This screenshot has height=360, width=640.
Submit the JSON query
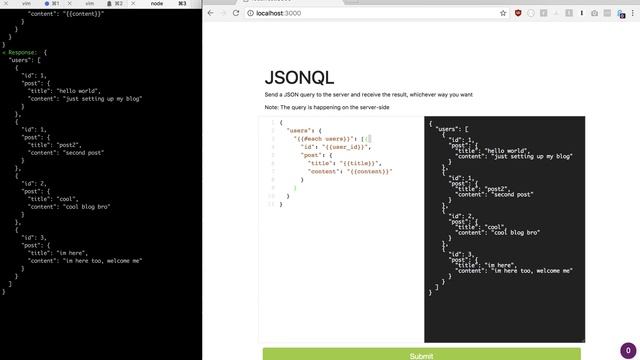422,354
